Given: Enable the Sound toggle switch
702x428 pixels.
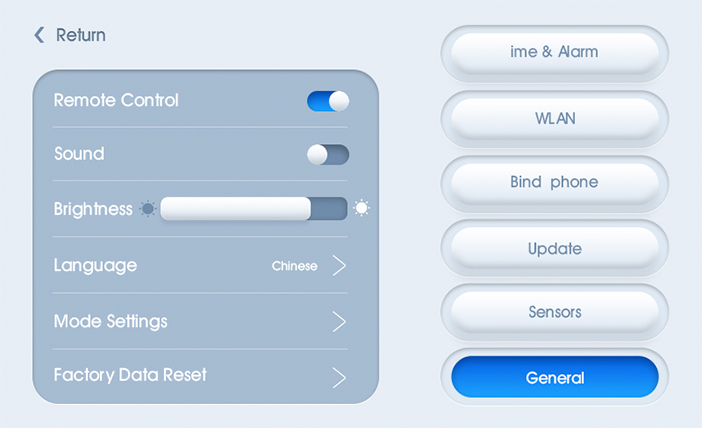Looking at the screenshot, I should (328, 154).
